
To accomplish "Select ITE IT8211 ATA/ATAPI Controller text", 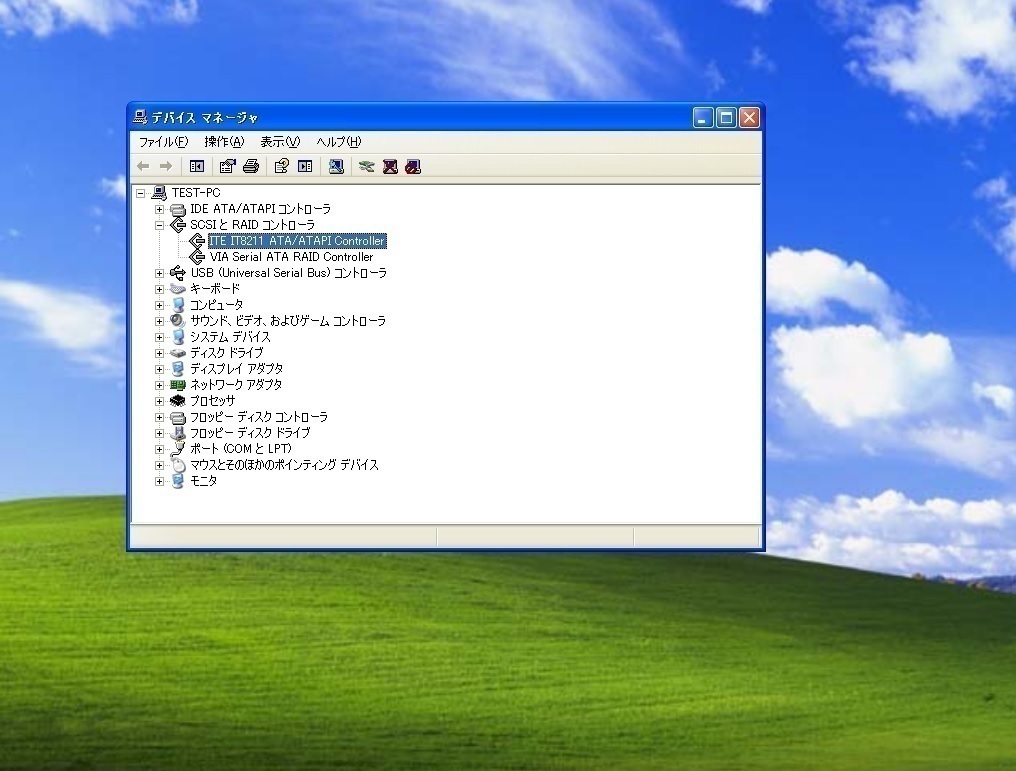I will tap(297, 241).
